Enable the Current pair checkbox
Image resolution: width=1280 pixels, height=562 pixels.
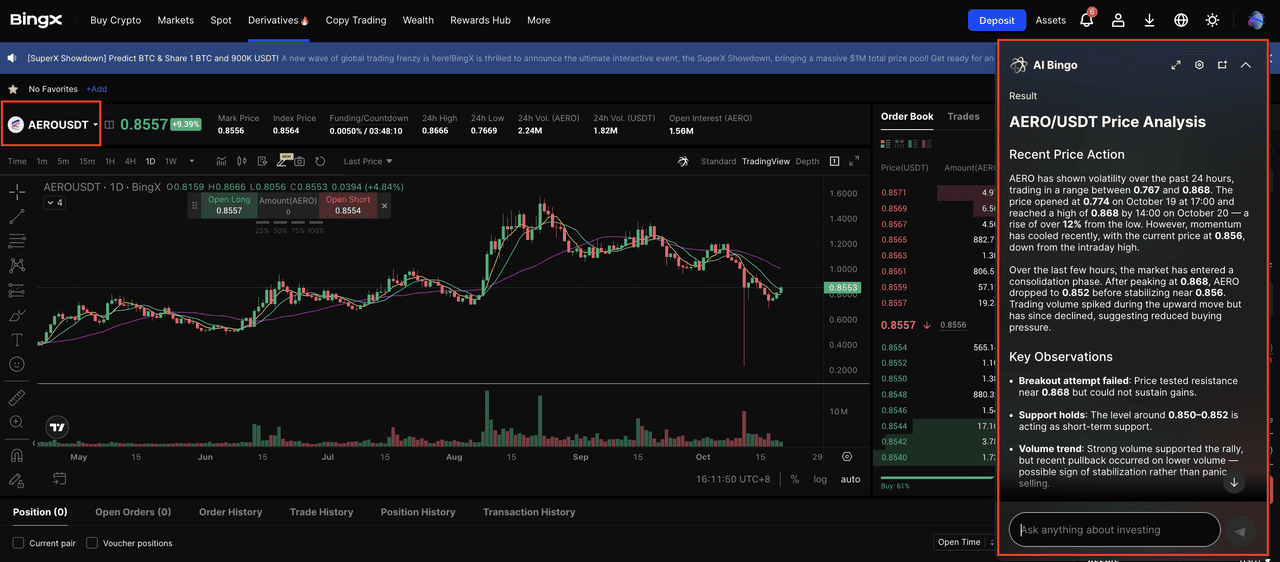19,543
